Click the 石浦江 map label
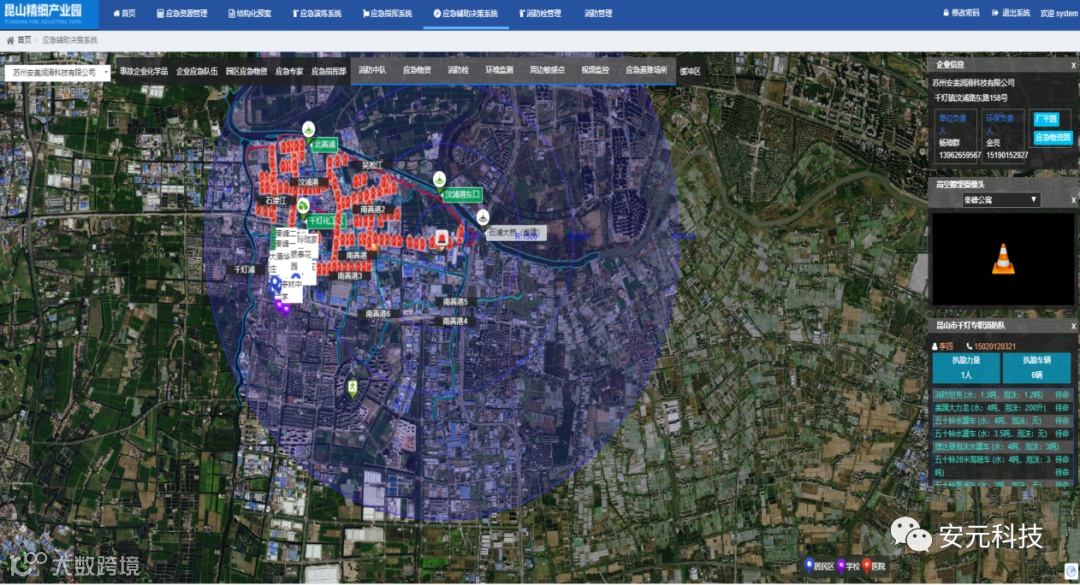Screen dimensions: 1080x585 coord(276,201)
